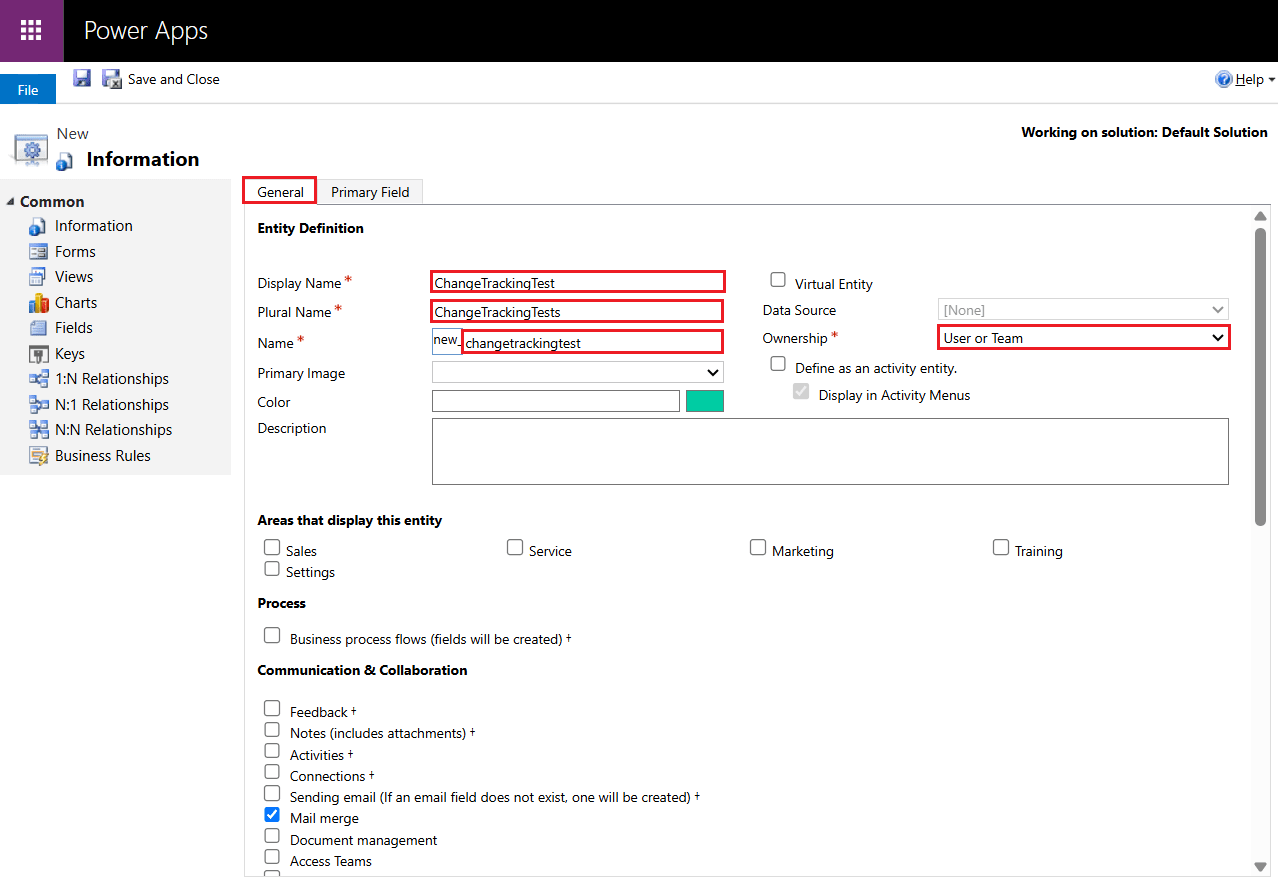This screenshot has width=1278, height=877.
Task: Collapse the Common section in sidebar
Action: click(x=11, y=202)
